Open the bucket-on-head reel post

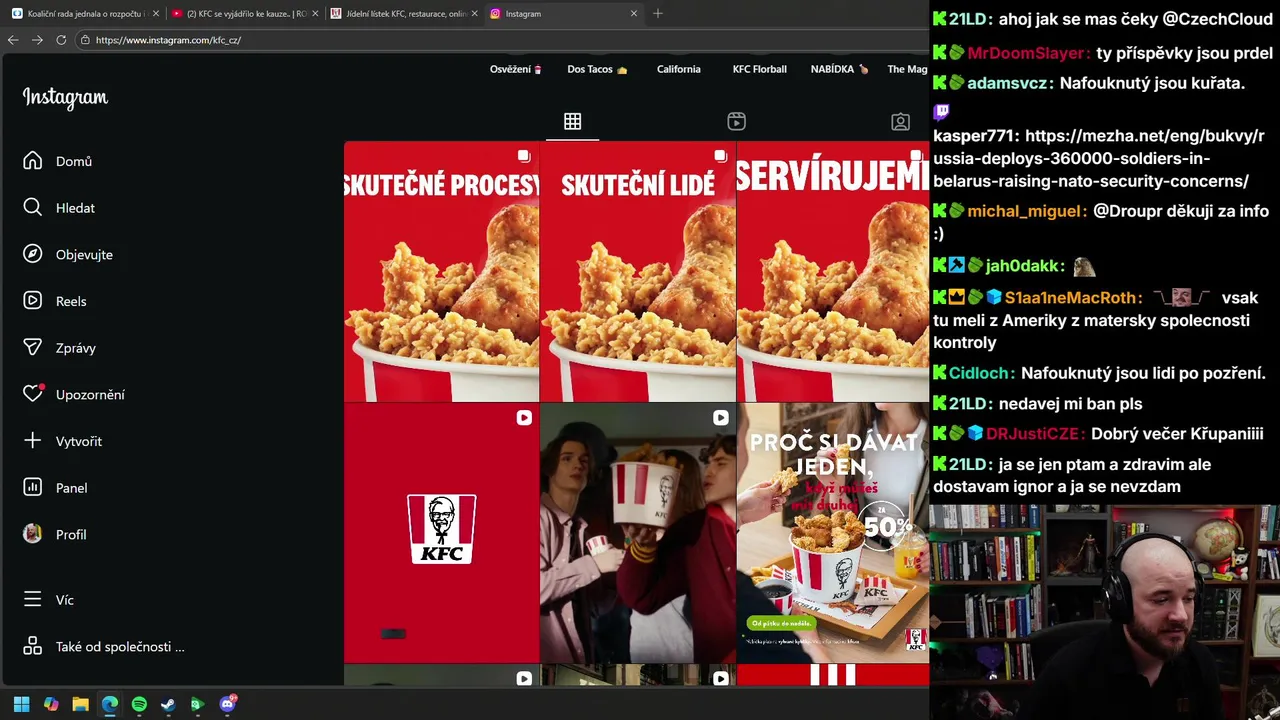(637, 533)
